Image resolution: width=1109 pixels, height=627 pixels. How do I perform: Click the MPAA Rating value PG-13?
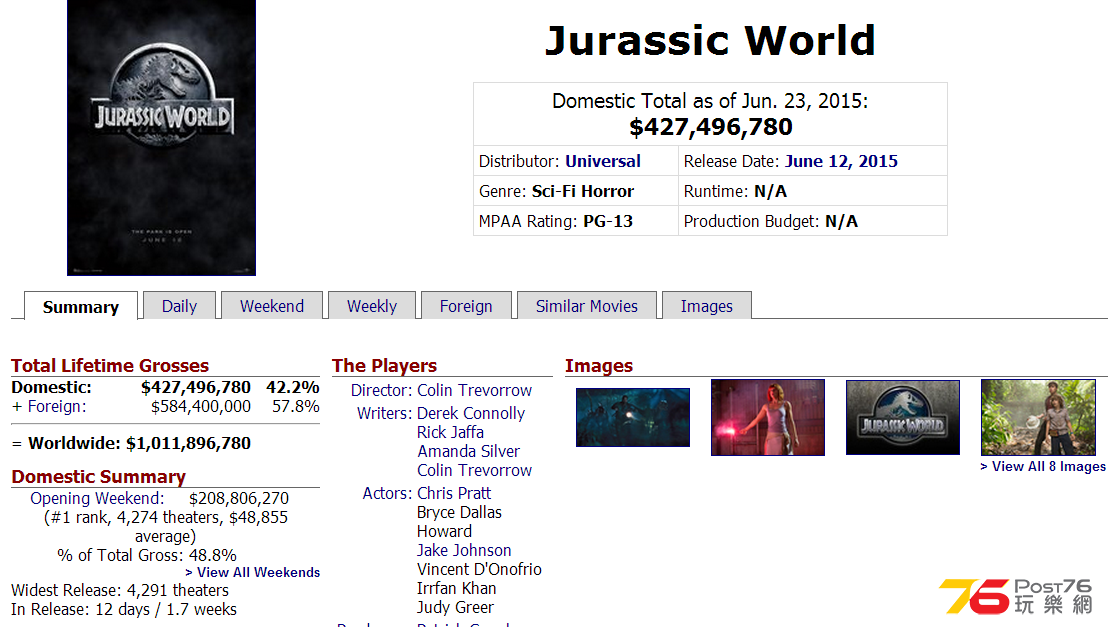click(x=608, y=221)
